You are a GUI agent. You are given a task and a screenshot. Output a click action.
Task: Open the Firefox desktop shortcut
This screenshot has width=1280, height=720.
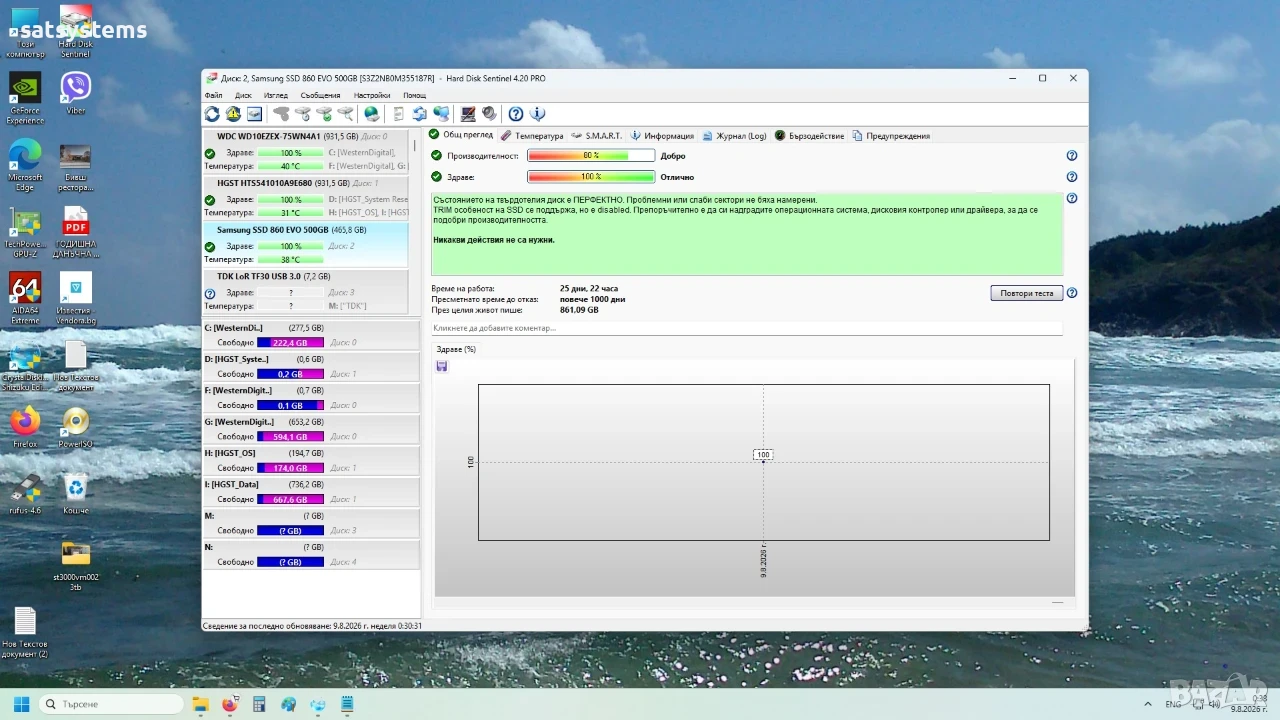25,428
